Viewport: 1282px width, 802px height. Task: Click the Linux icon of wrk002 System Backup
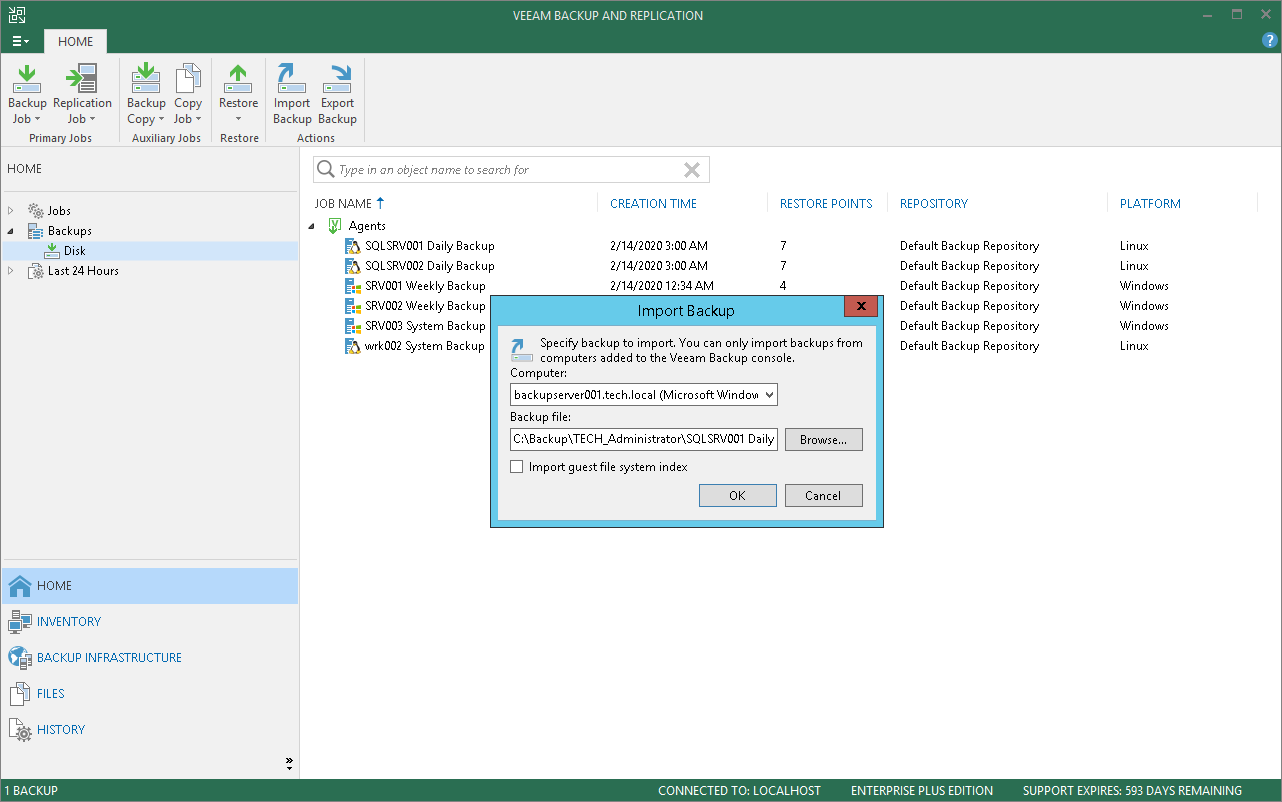tap(352, 346)
